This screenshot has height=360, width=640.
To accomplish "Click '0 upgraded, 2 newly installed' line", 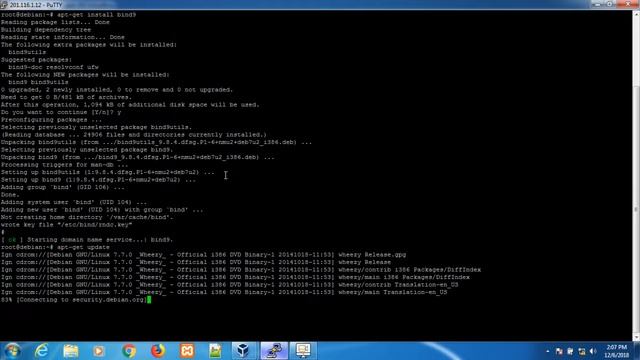I will (117, 90).
